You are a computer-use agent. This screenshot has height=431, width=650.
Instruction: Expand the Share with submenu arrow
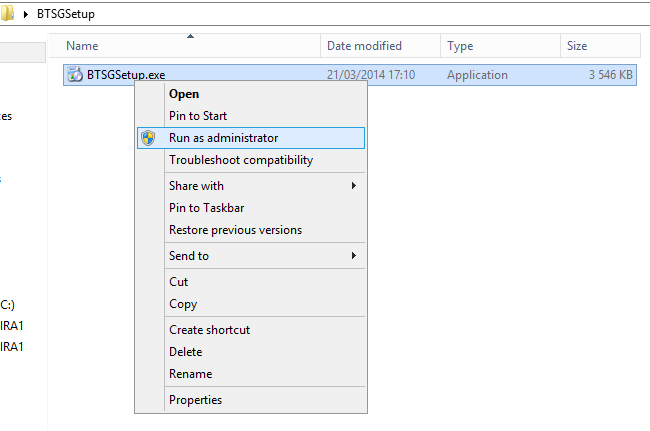pyautogui.click(x=354, y=186)
